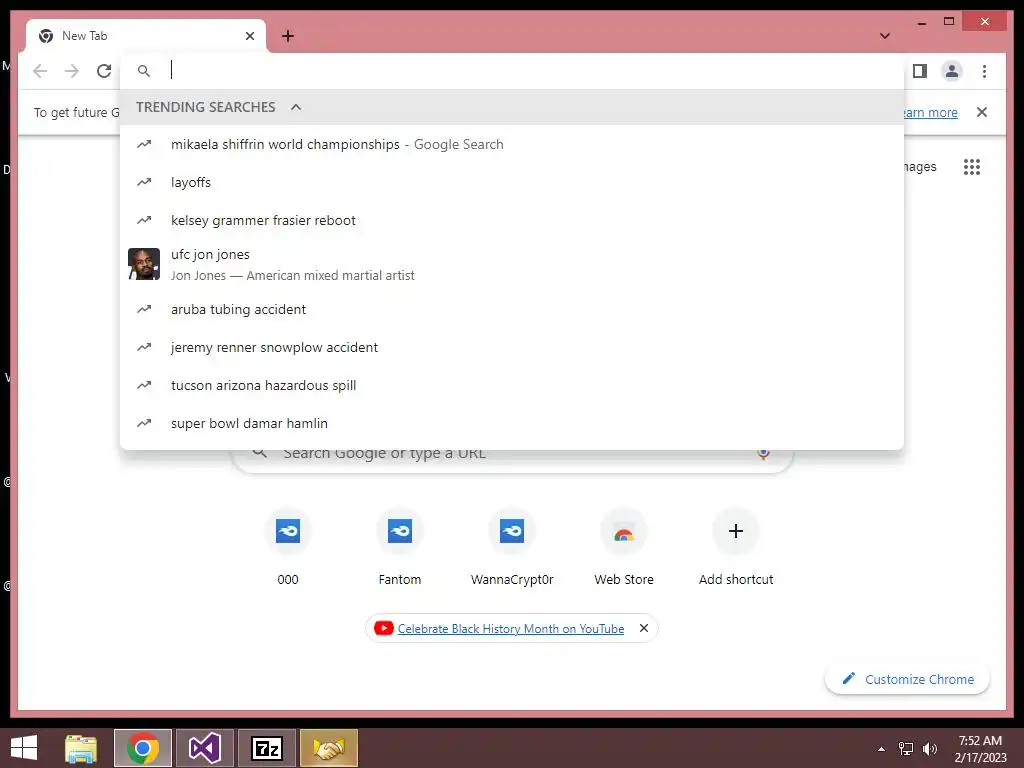
Task: Open the Windows Start button
Action: tap(24, 748)
